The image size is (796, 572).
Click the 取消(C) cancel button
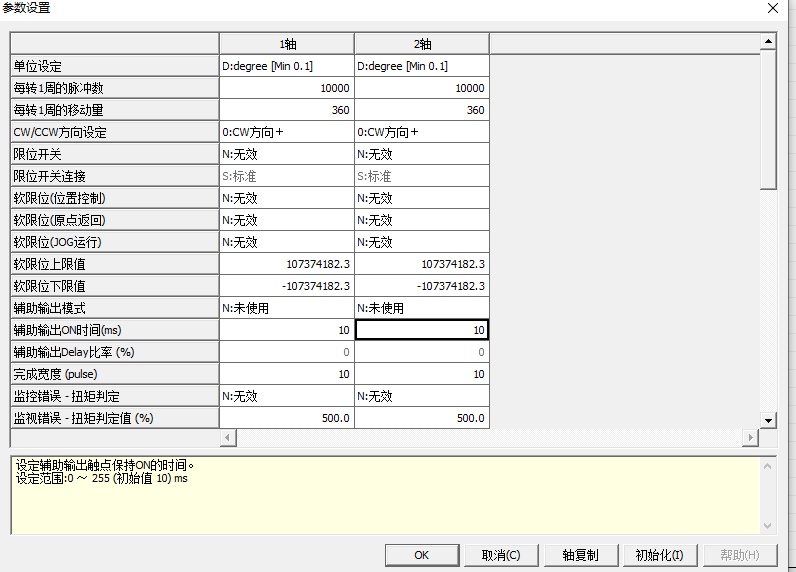500,555
